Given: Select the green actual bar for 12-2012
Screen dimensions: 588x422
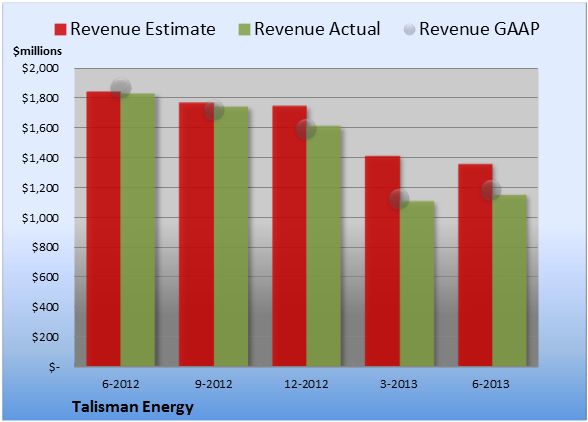Looking at the screenshot, I should (x=324, y=246).
